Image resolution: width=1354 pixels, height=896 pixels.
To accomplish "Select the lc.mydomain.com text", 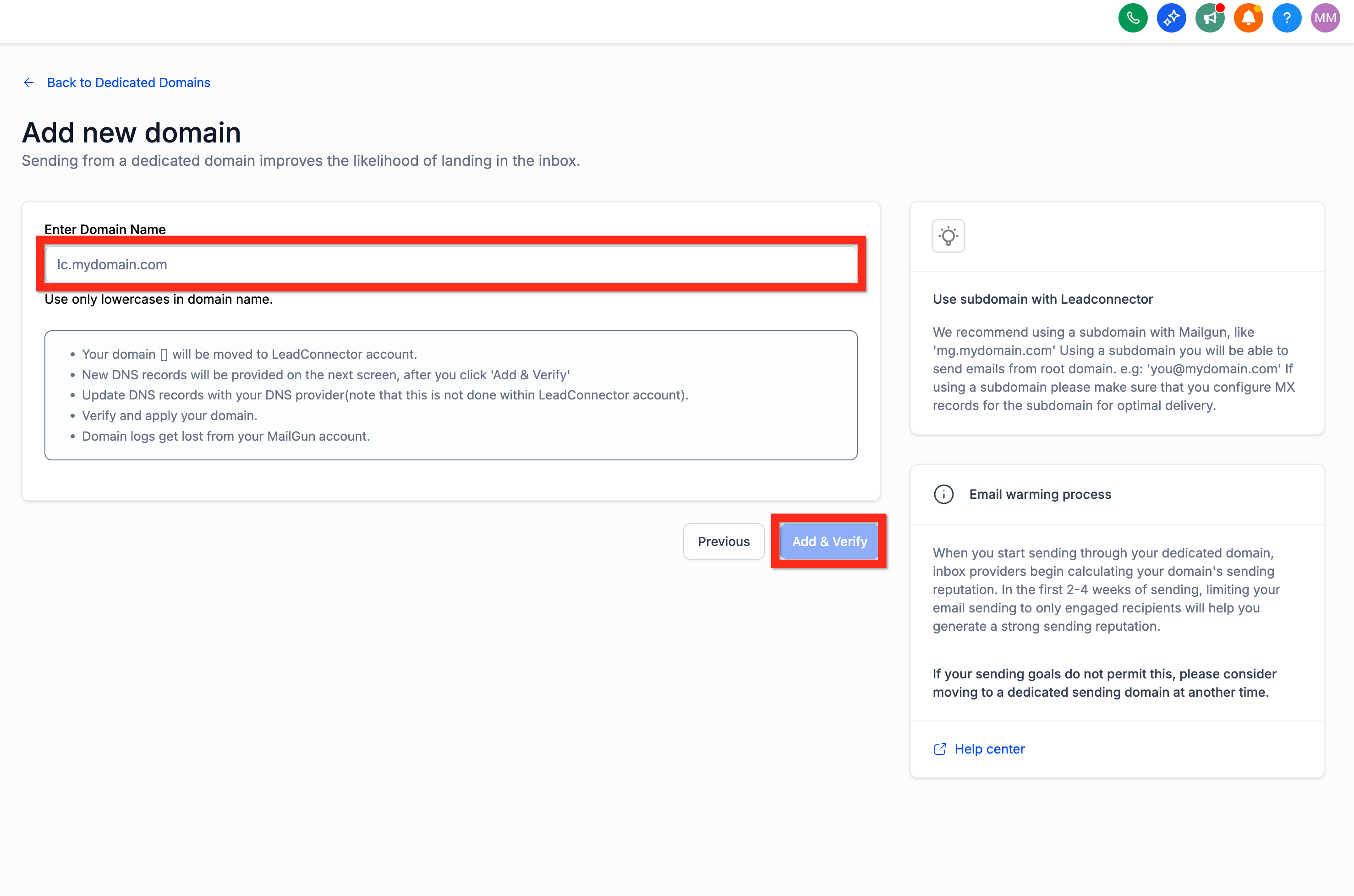I will 112,264.
